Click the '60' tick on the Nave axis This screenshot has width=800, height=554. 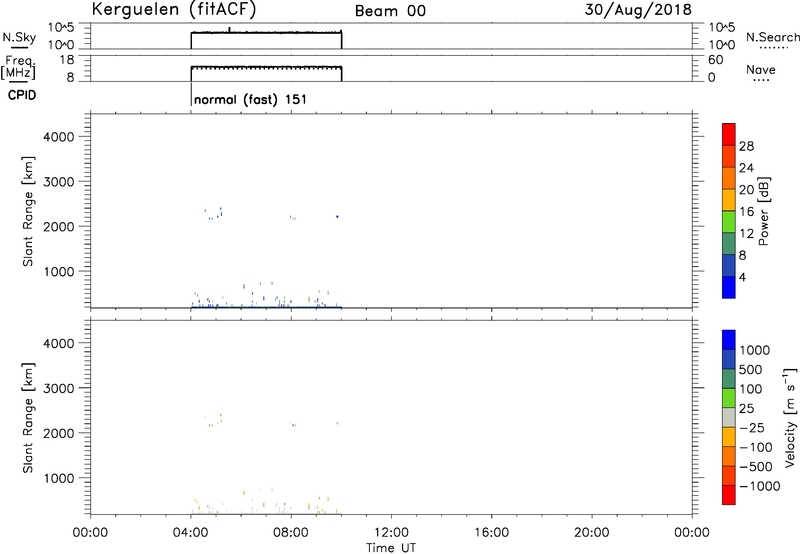(x=715, y=60)
